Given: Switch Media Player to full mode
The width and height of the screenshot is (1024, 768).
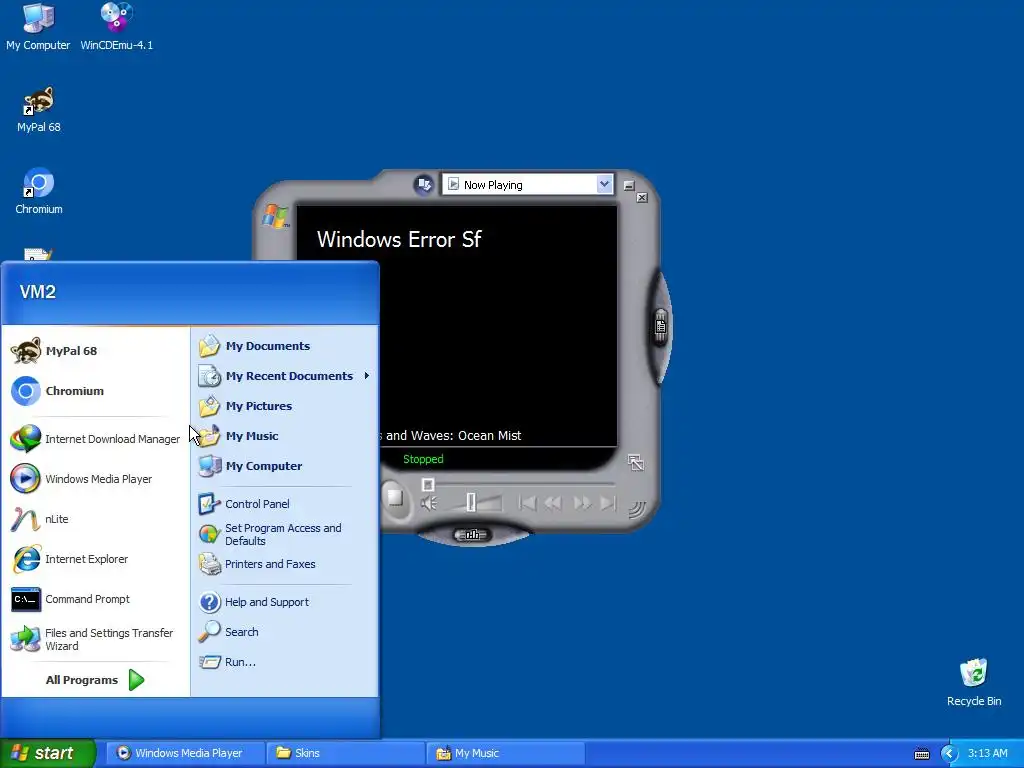Looking at the screenshot, I should (635, 463).
